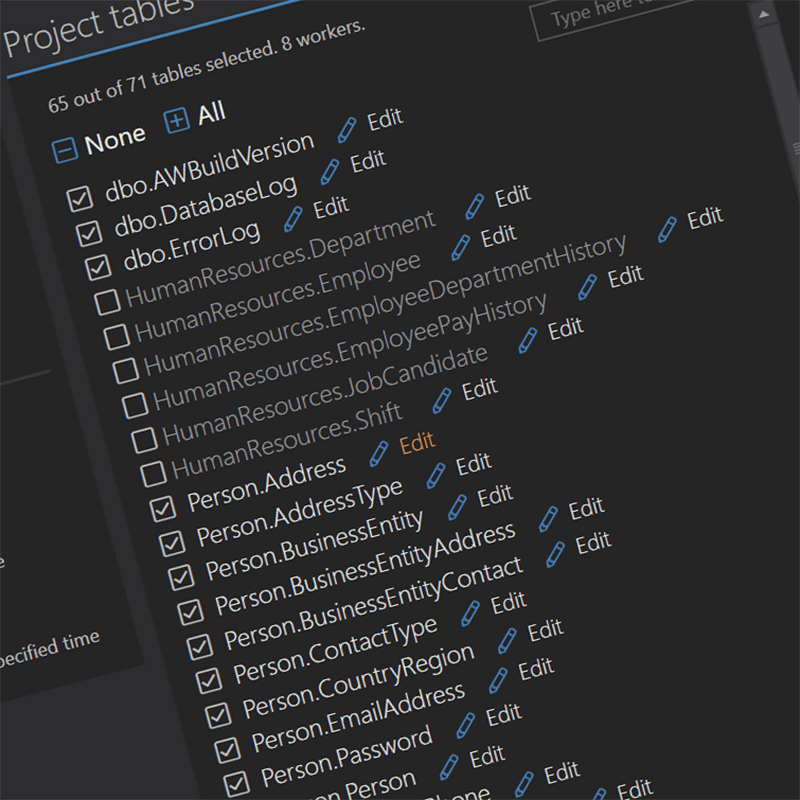Click the plus icon next to All

pyautogui.click(x=176, y=121)
